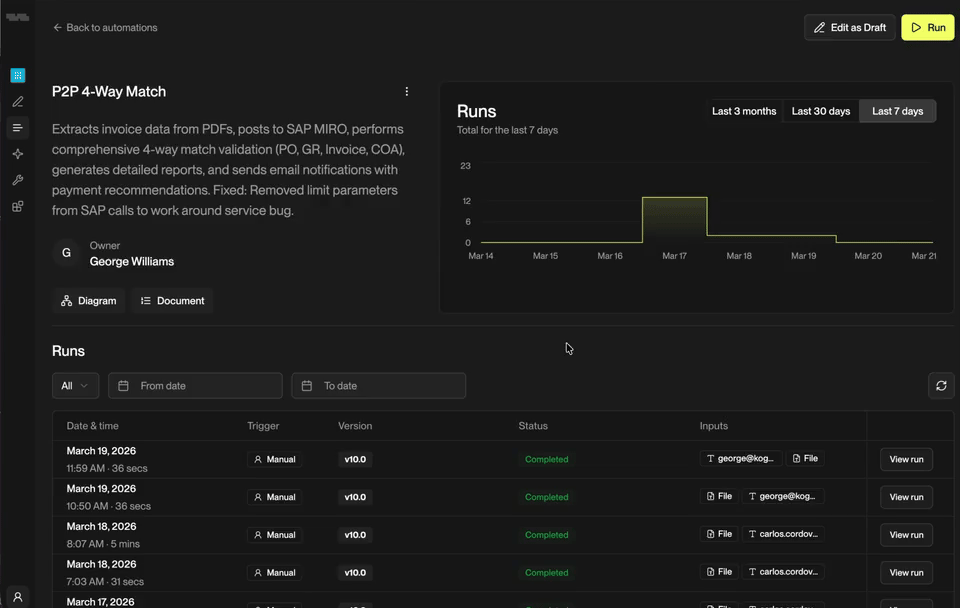Screen dimensions: 960x608
Task: Open the From date picker
Action: point(195,385)
